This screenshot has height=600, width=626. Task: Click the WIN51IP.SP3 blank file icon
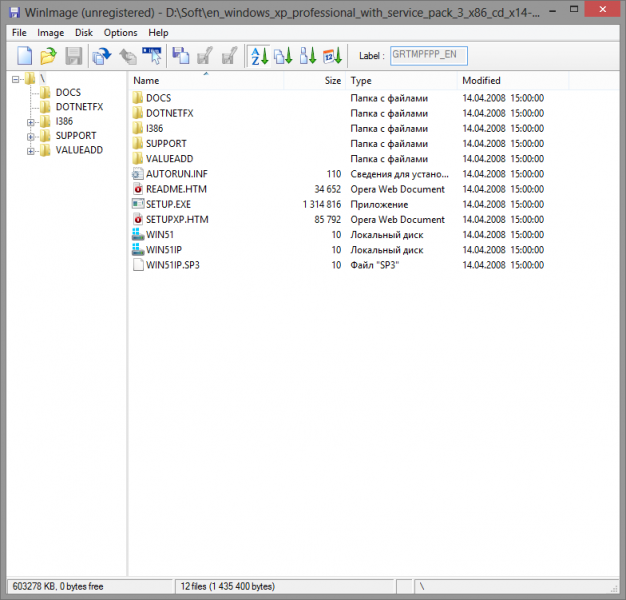(x=138, y=265)
